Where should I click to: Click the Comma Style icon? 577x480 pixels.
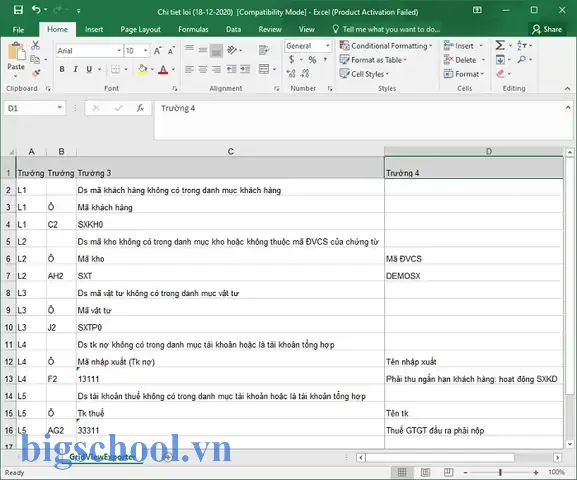coord(325,60)
